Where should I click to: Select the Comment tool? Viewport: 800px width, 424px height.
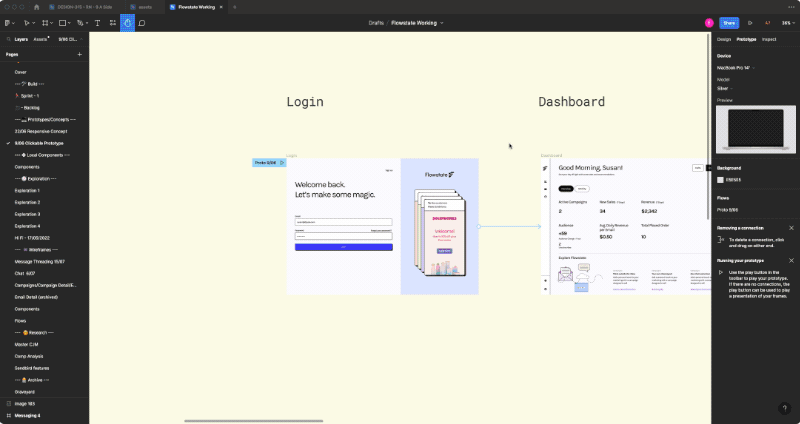(142, 23)
